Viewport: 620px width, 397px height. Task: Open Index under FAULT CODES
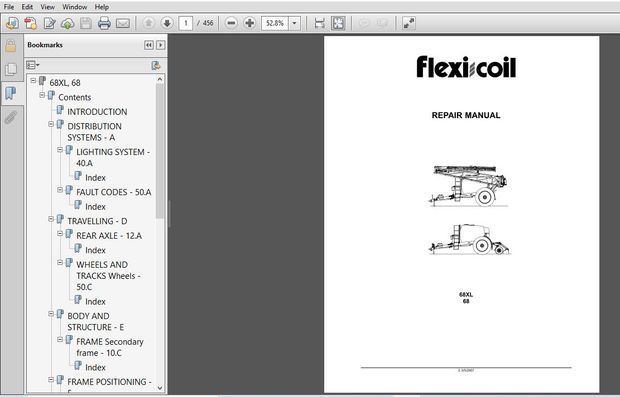coord(95,207)
